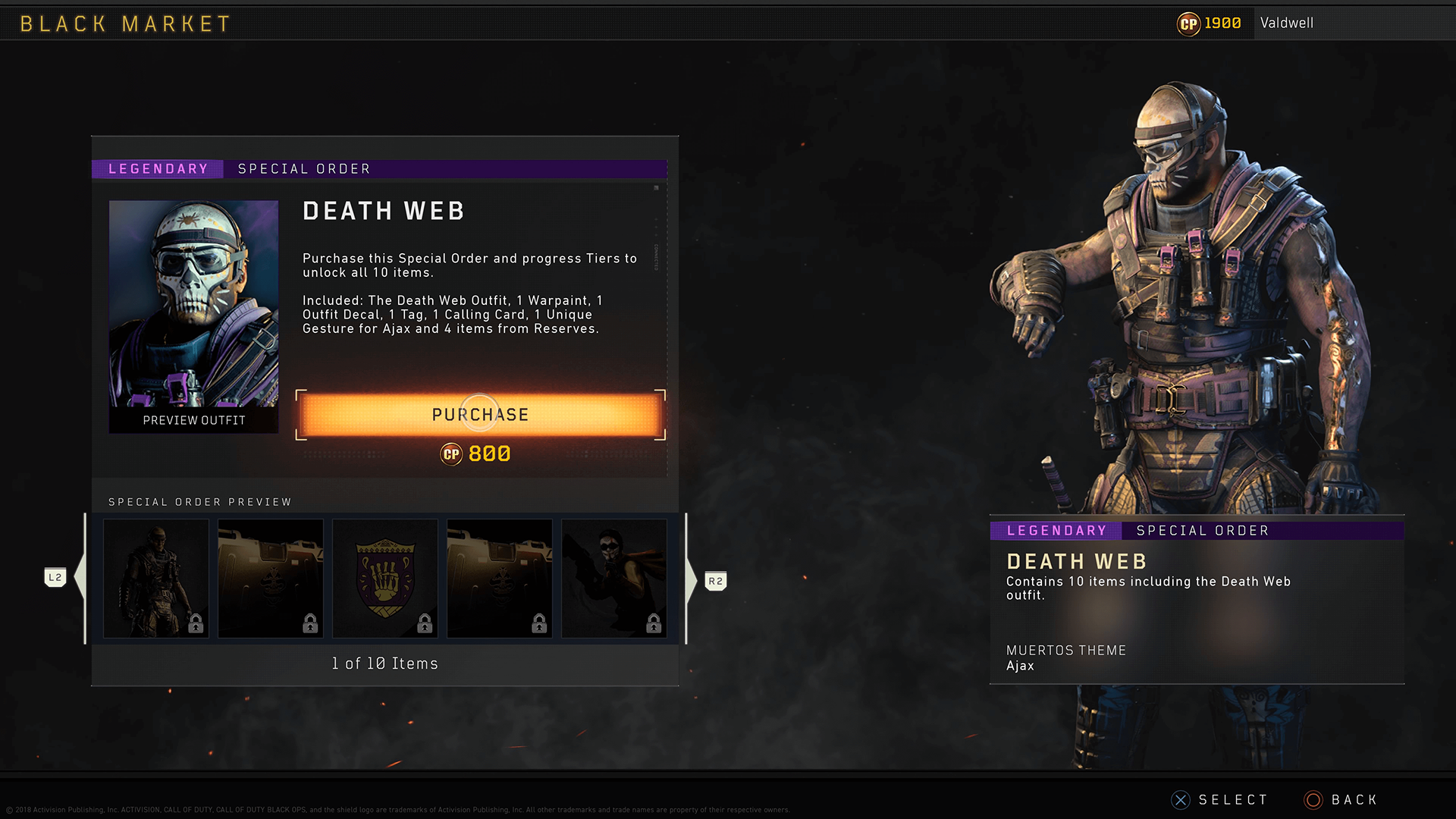Select the Legendary tab label
This screenshot has height=819, width=1456.
pos(158,169)
